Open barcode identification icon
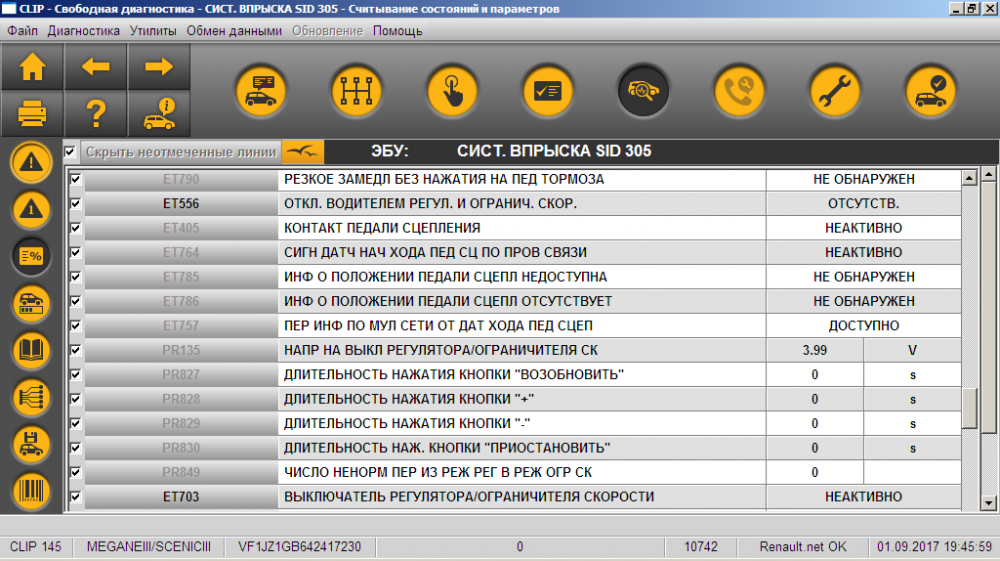The image size is (1000, 561). coord(31,492)
